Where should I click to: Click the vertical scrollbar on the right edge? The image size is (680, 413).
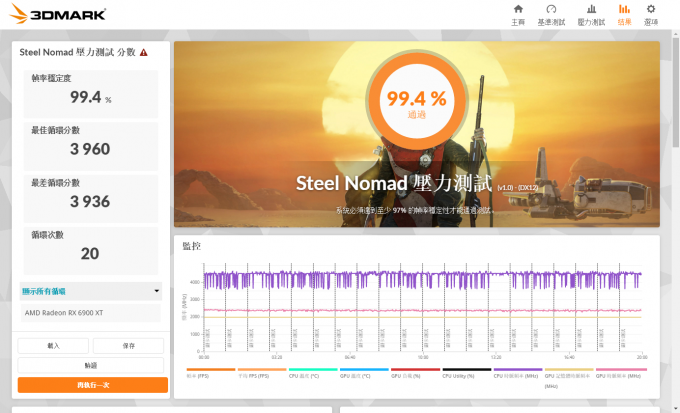point(676,93)
